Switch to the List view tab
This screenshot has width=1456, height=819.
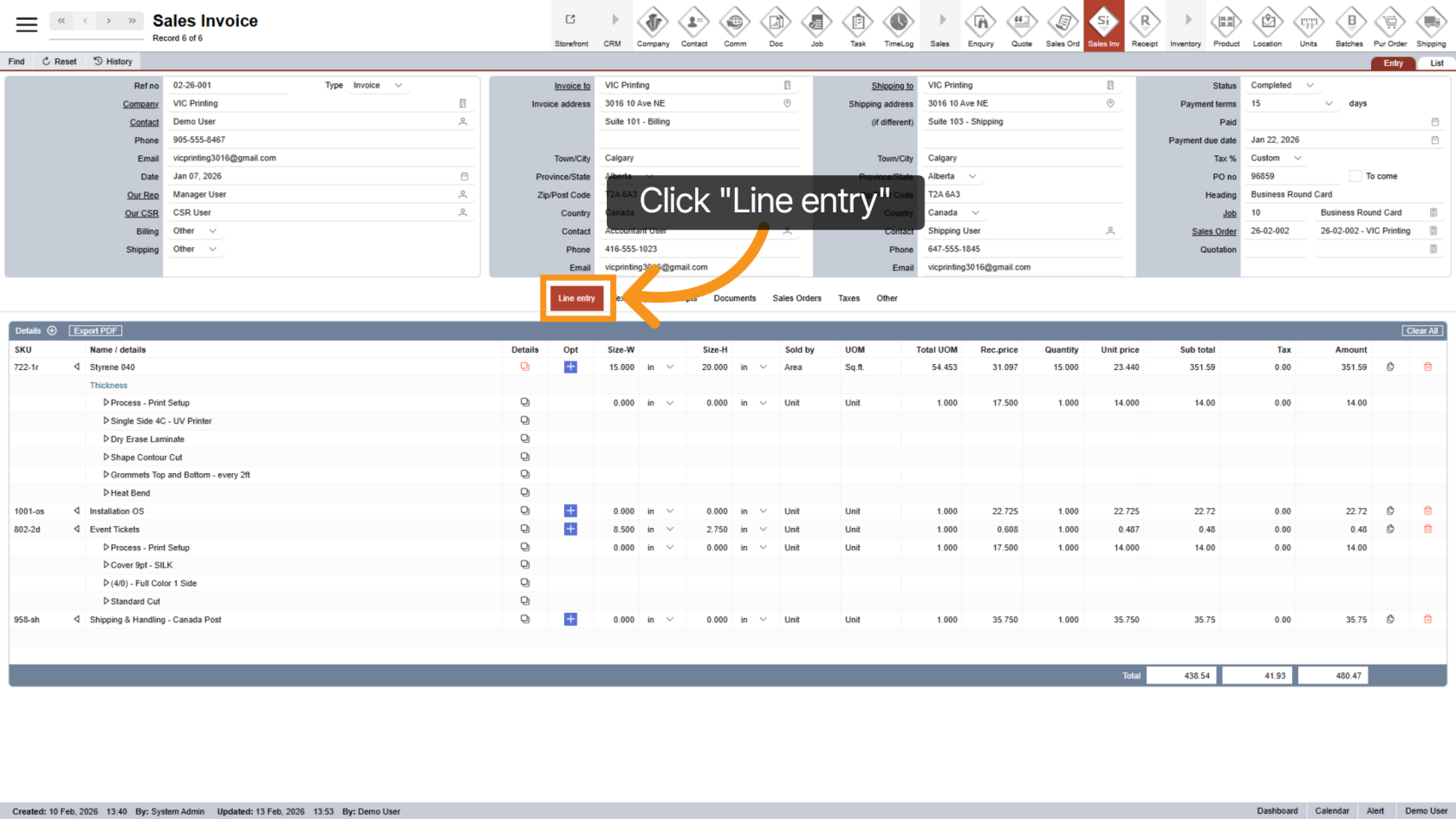coord(1436,63)
